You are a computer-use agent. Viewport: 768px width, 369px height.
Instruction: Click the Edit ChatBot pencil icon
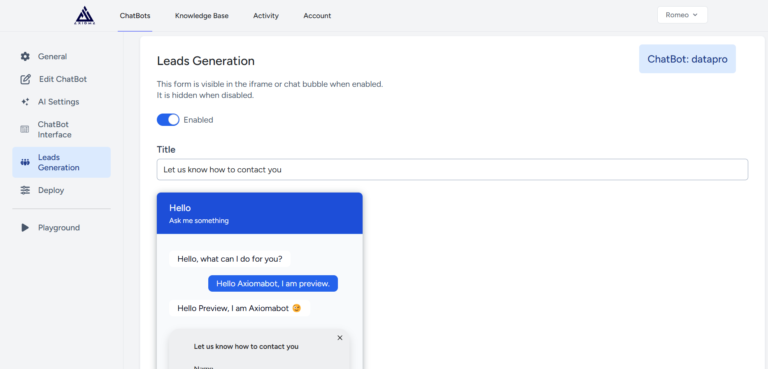(x=25, y=79)
